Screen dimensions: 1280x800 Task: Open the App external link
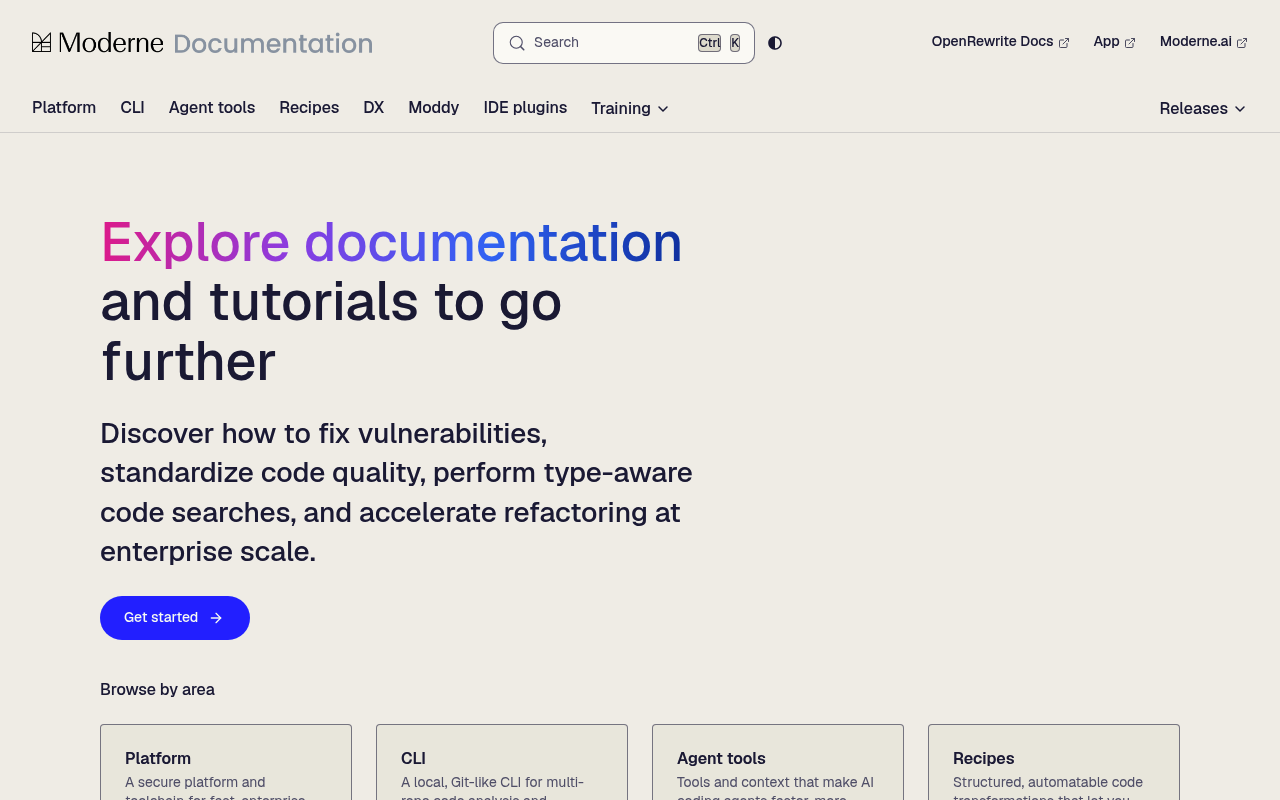(1114, 42)
